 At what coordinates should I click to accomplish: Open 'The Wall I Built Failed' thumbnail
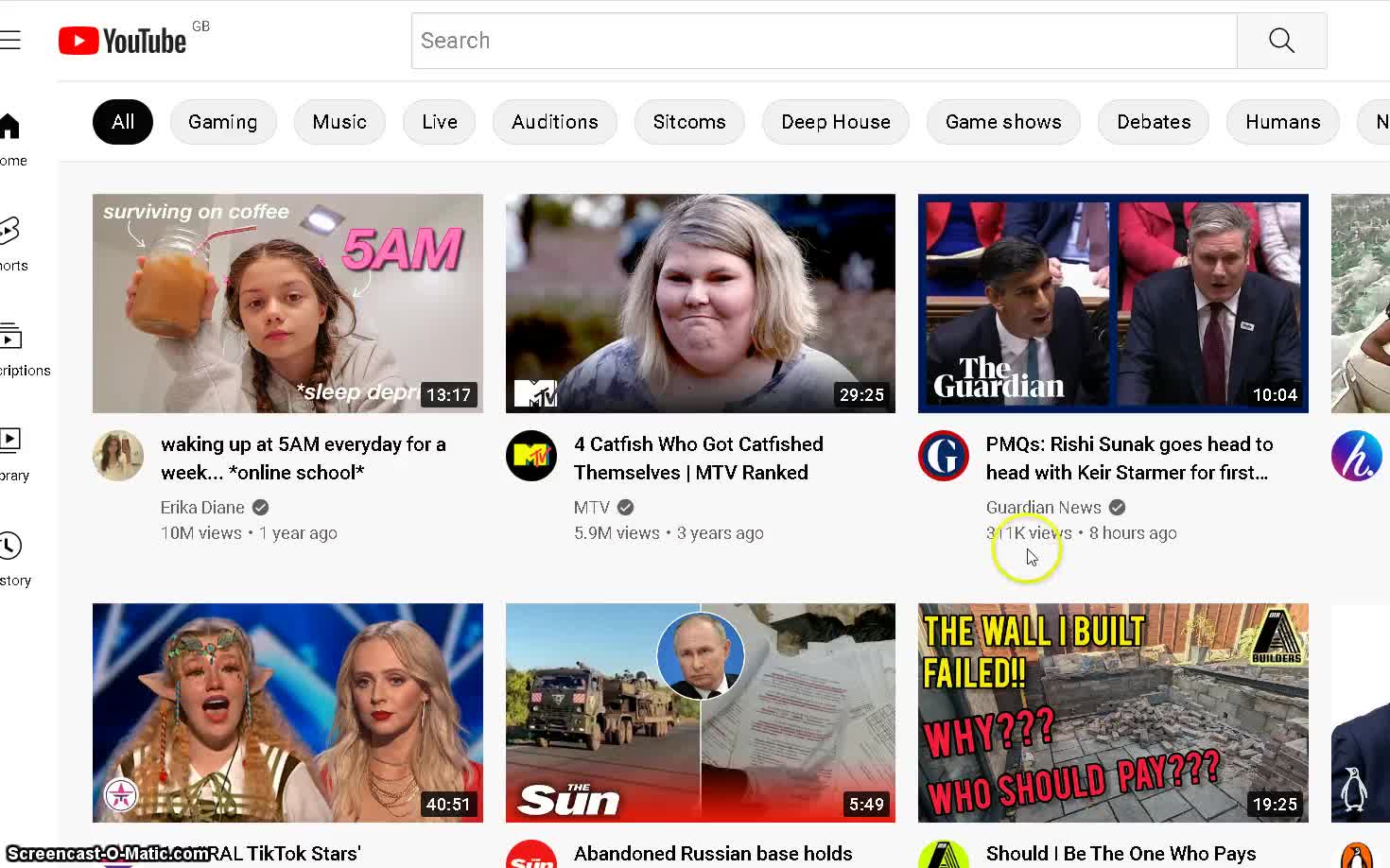pos(1113,713)
